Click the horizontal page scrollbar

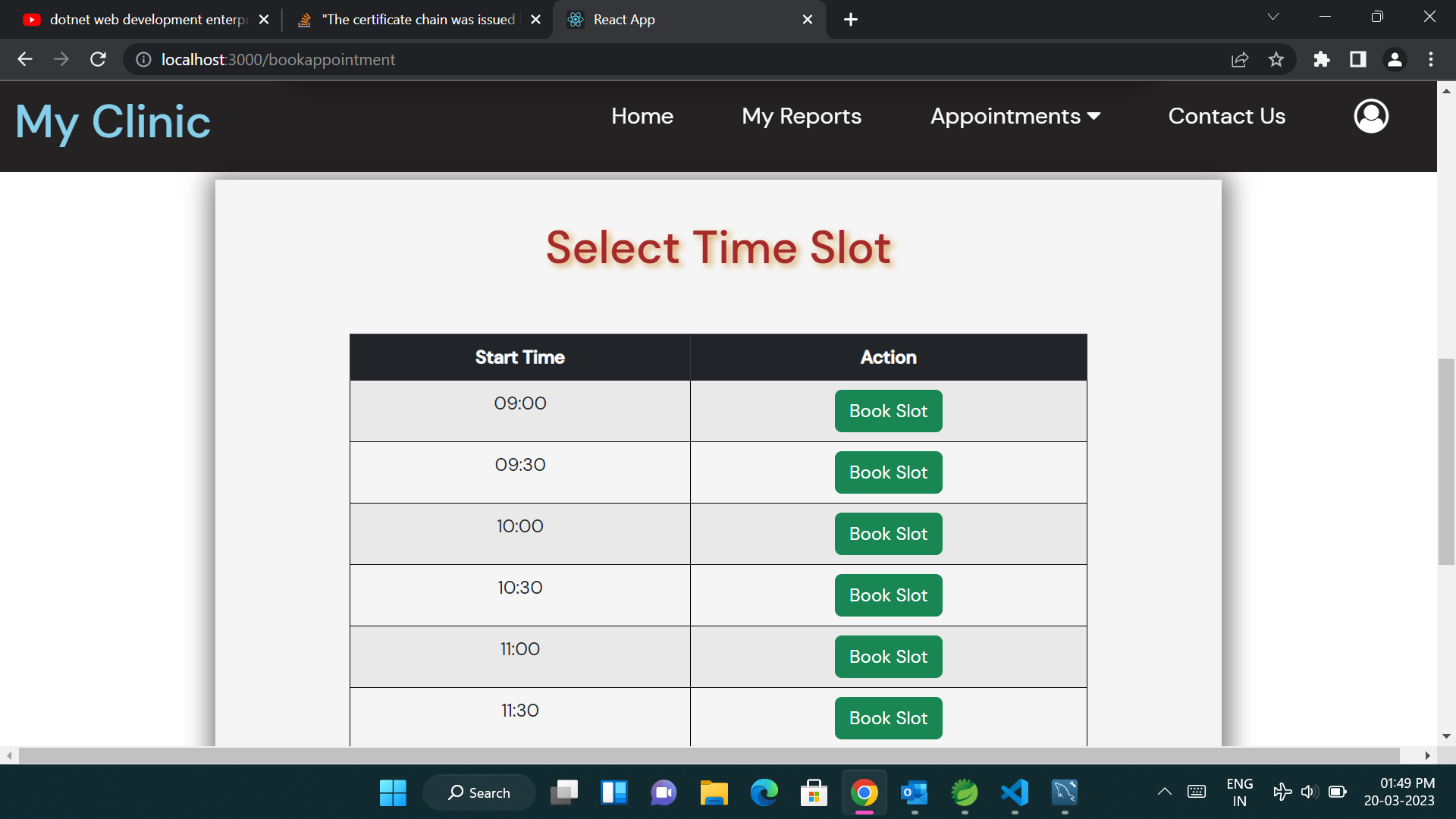pyautogui.click(x=709, y=755)
